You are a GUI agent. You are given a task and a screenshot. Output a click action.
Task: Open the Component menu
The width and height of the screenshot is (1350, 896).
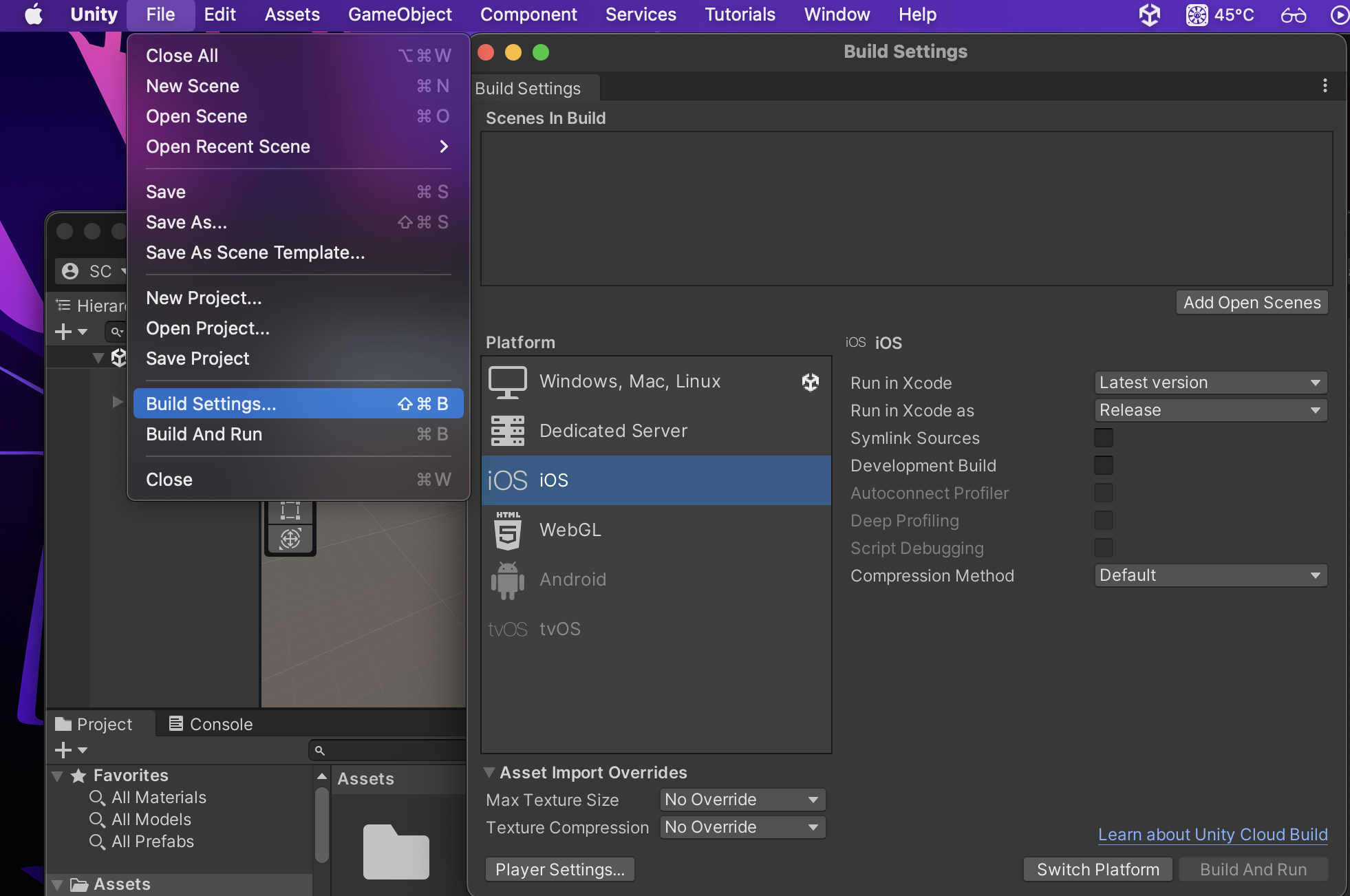click(x=528, y=14)
